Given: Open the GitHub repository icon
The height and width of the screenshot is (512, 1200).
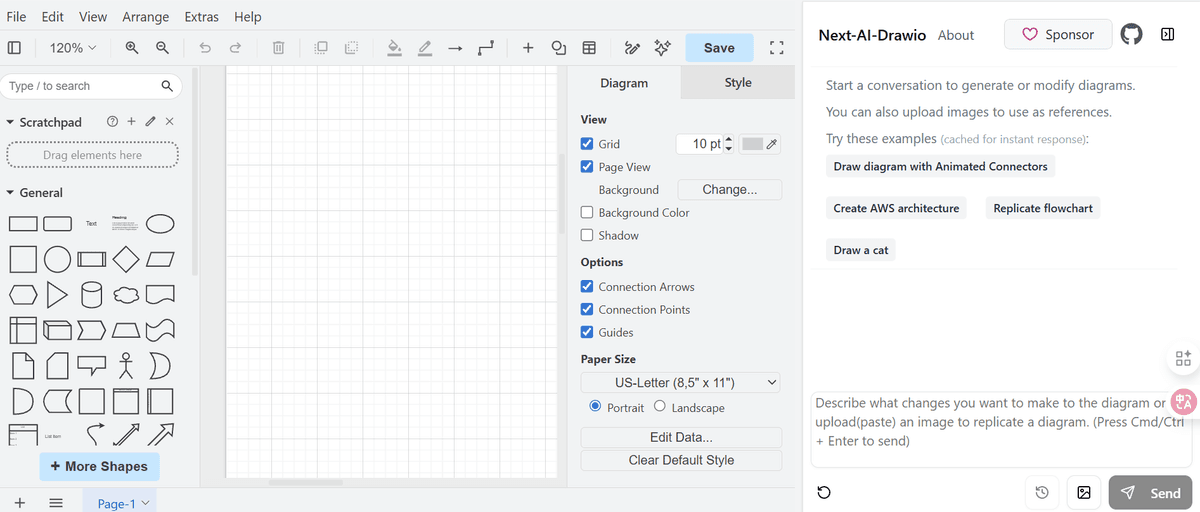Looking at the screenshot, I should pyautogui.click(x=1131, y=34).
